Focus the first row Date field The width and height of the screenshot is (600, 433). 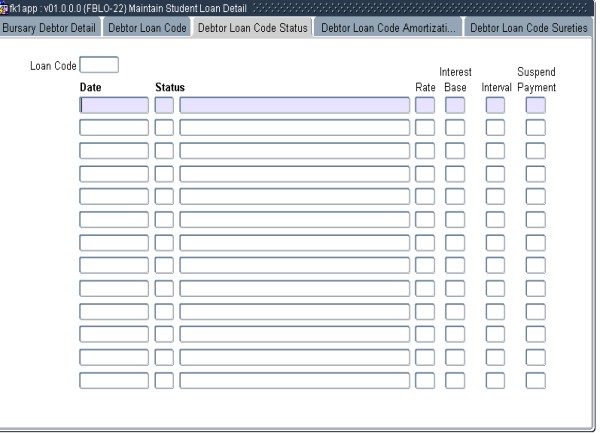tap(114, 104)
